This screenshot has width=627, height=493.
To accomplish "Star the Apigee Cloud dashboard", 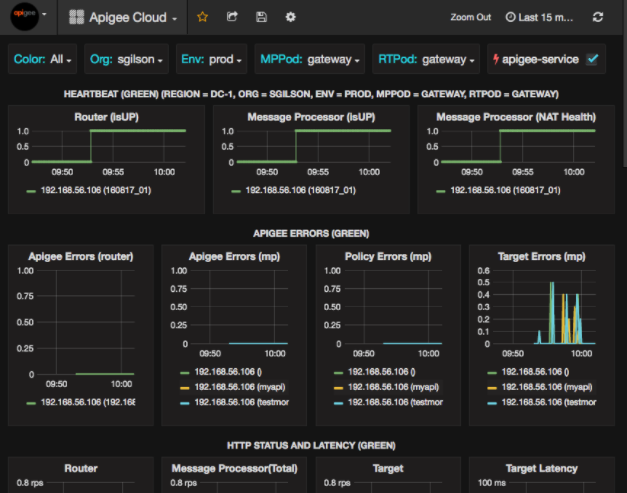I will coord(203,17).
